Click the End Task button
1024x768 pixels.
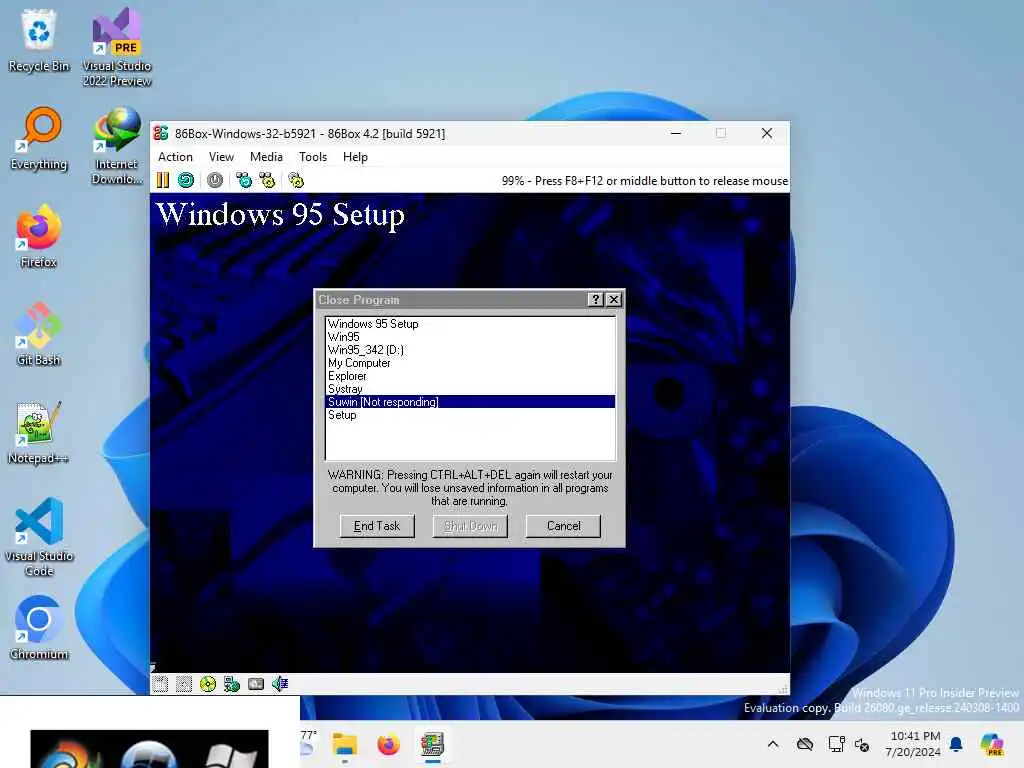point(377,526)
